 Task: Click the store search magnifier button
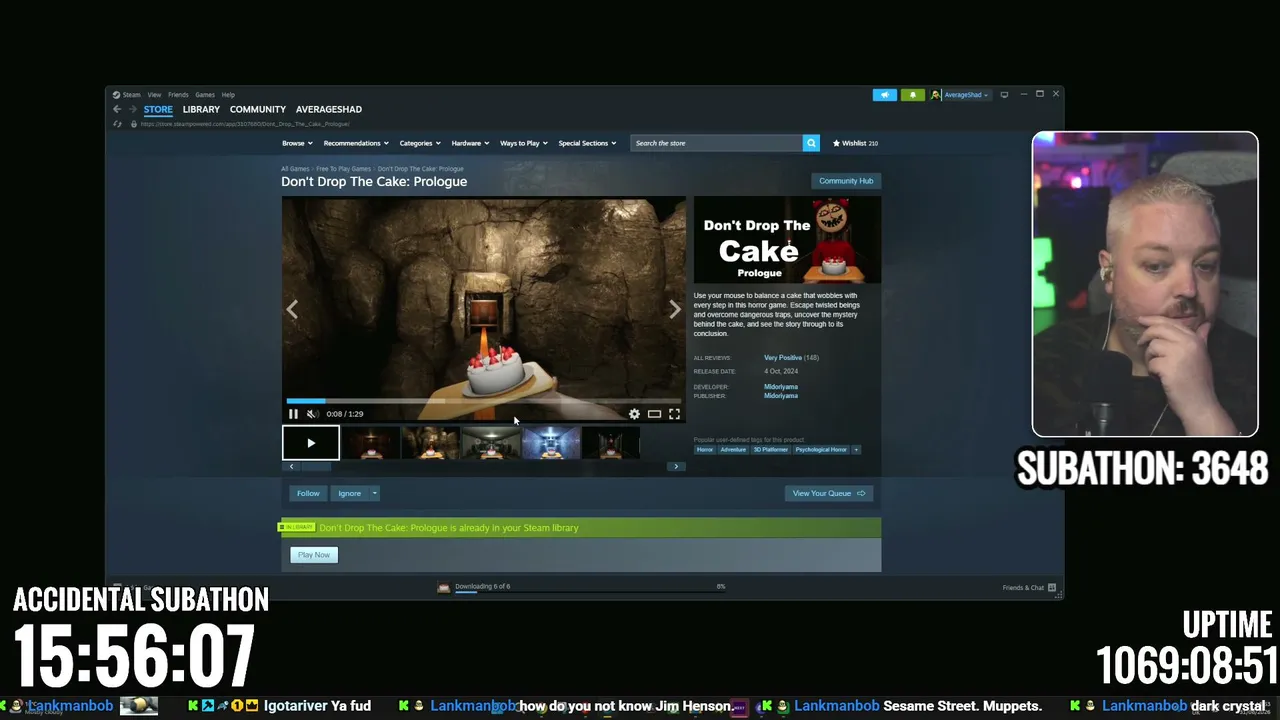(x=811, y=143)
